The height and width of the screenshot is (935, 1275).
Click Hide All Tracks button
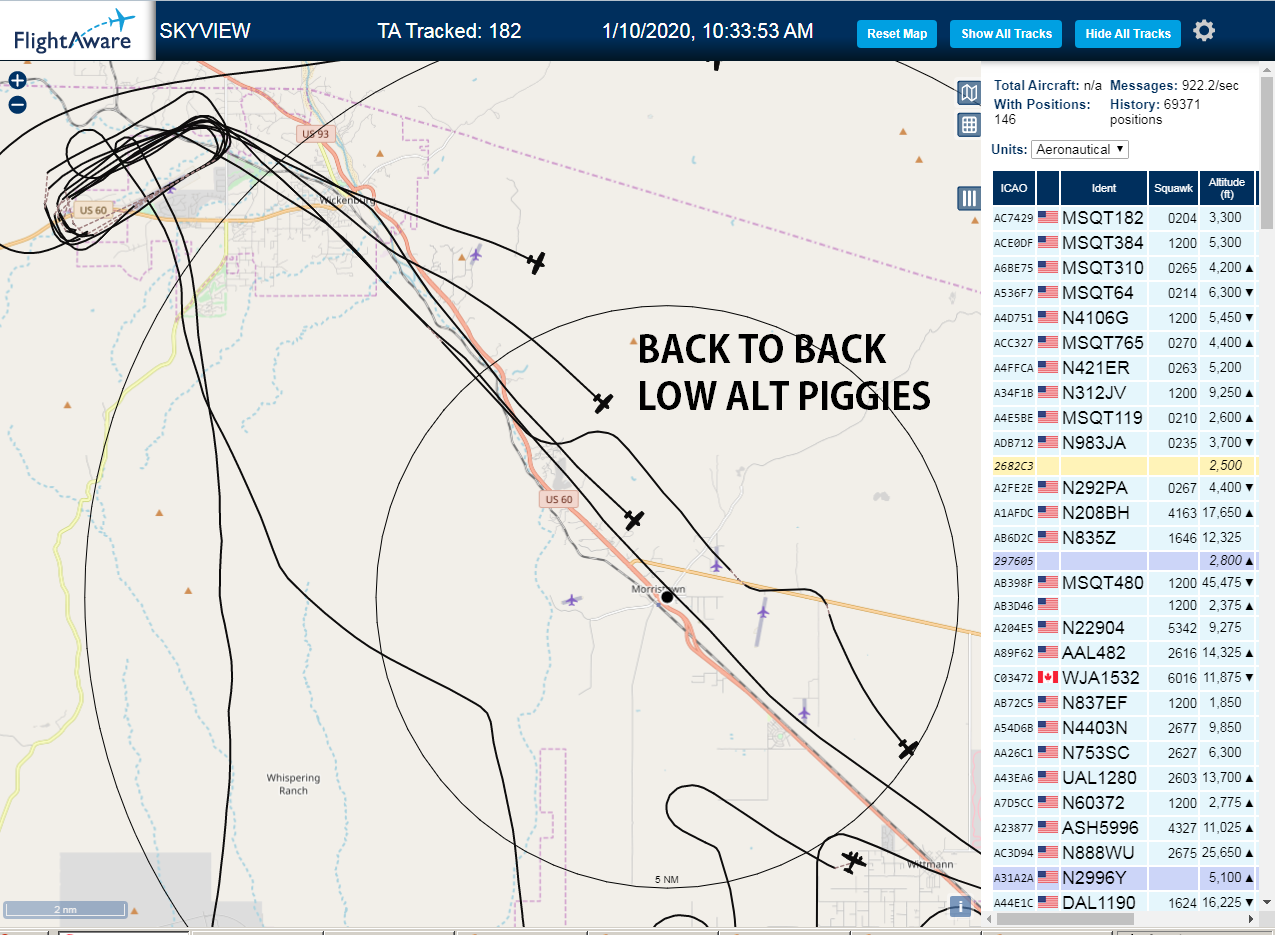click(x=1128, y=34)
